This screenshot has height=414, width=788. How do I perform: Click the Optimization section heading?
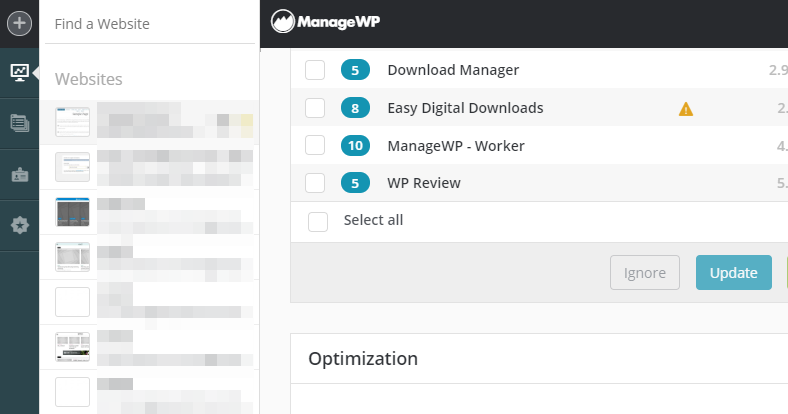[x=363, y=359]
